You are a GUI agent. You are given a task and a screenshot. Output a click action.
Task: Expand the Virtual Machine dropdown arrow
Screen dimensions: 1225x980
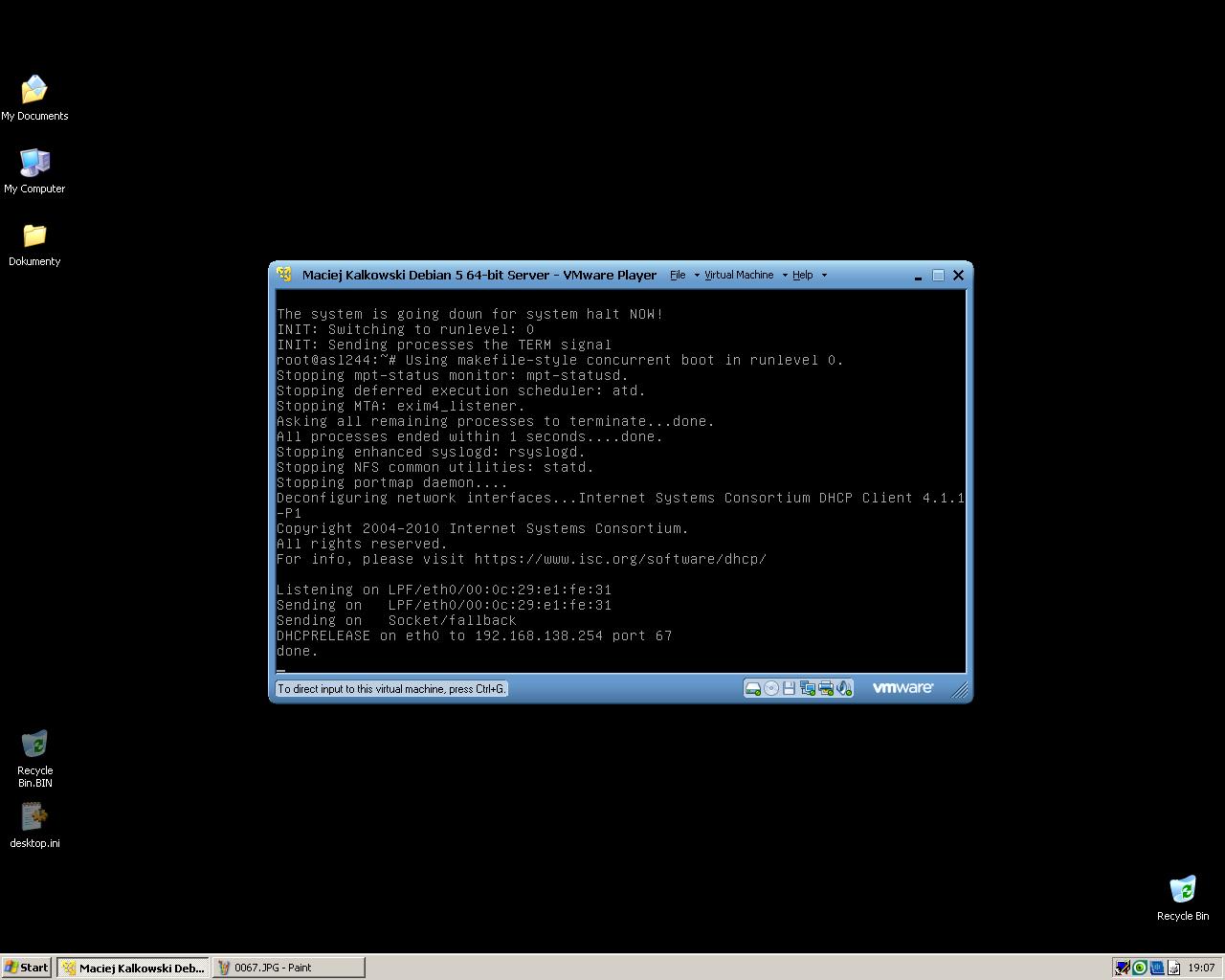[x=785, y=275]
